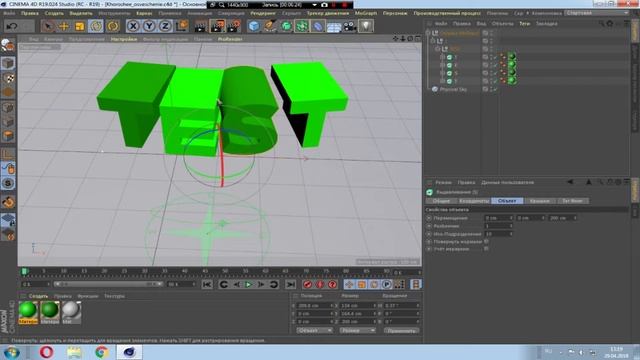Click the key selection question mark icon

tap(333, 284)
